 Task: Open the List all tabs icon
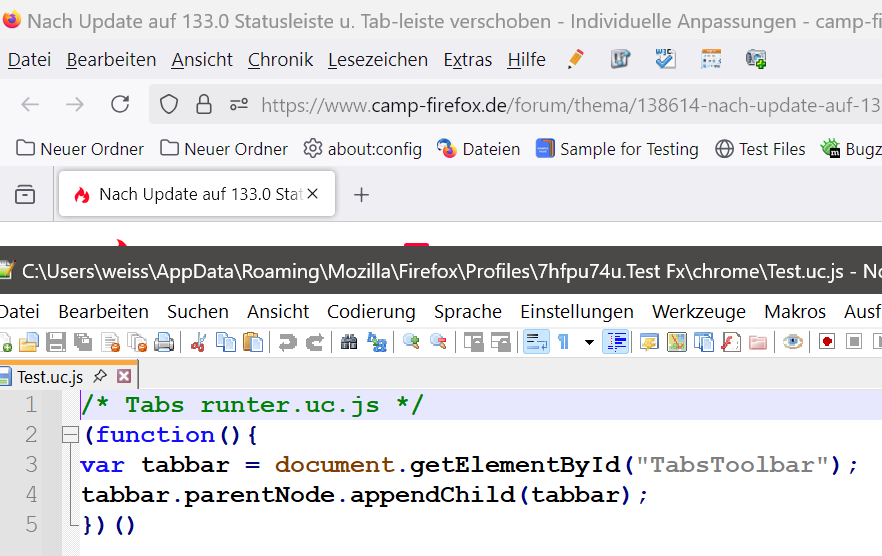[x=25, y=195]
